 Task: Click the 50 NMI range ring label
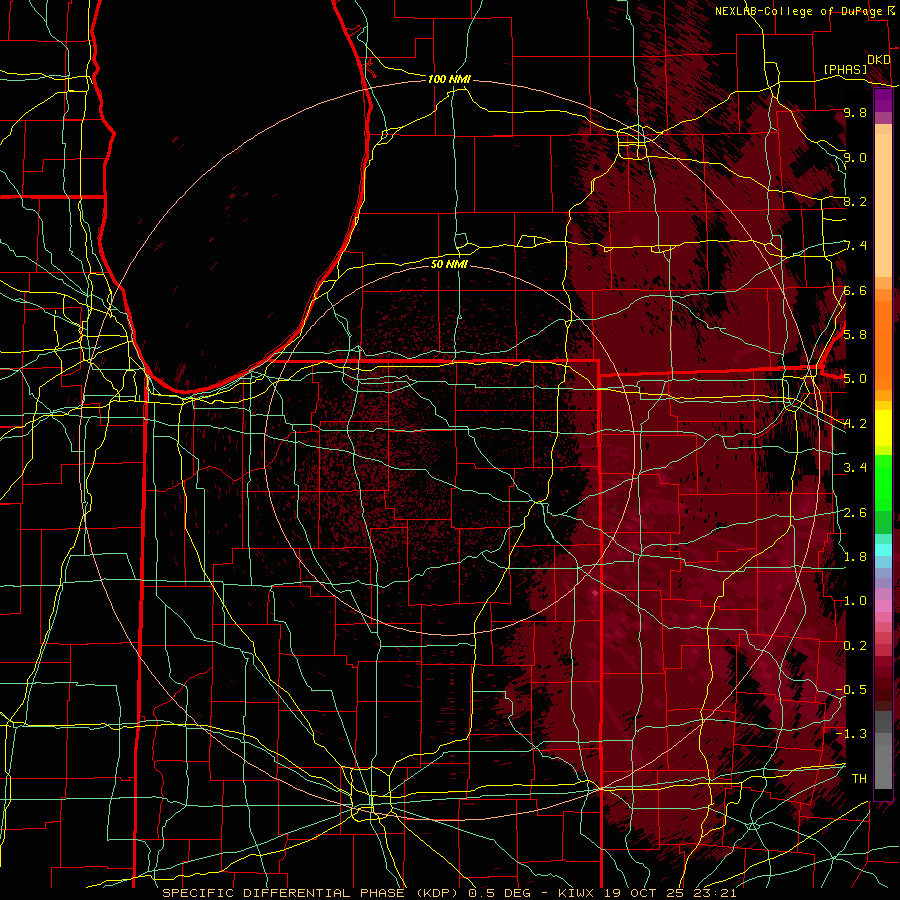coord(449,264)
